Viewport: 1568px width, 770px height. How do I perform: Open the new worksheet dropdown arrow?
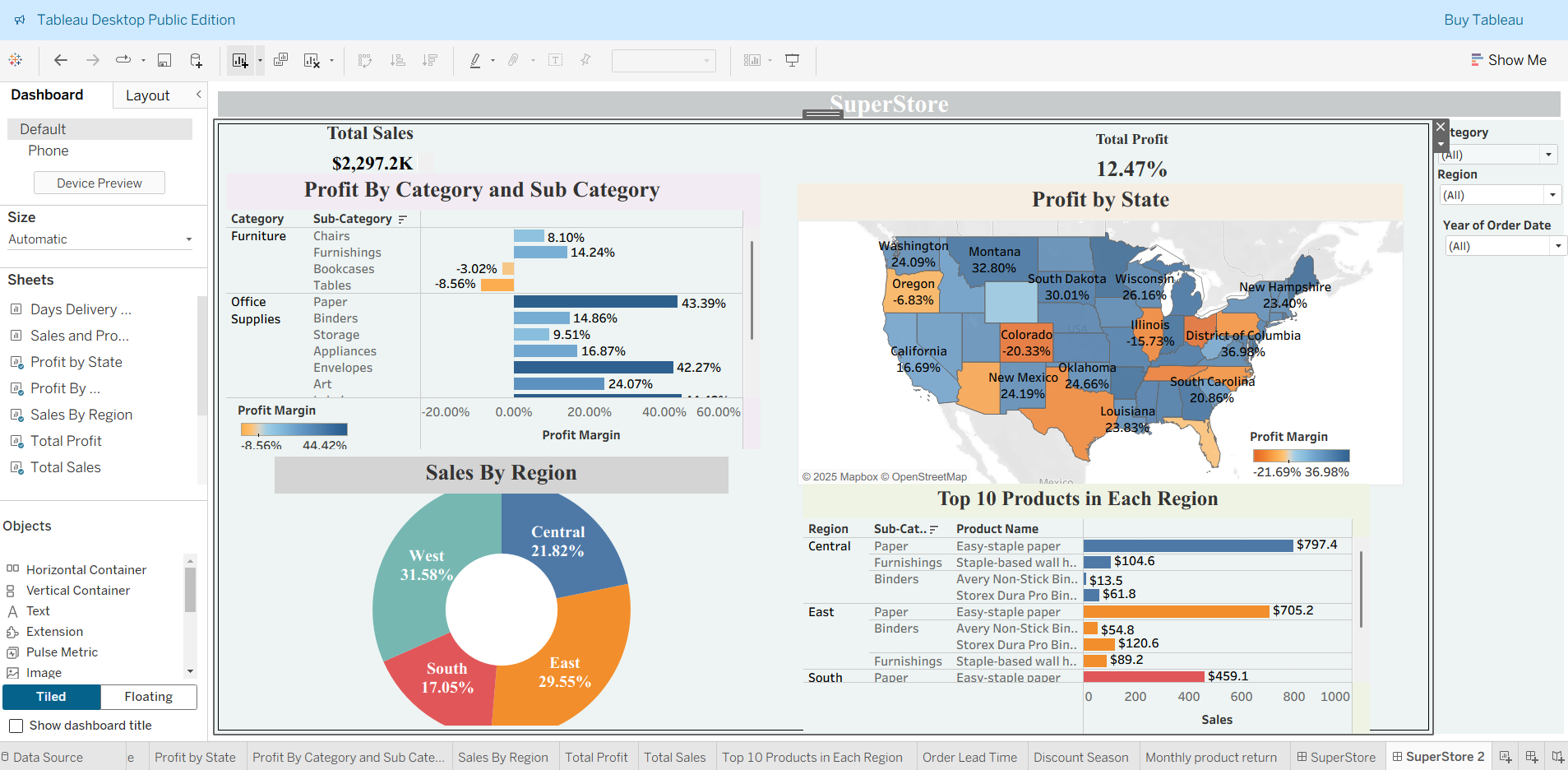coord(260,60)
